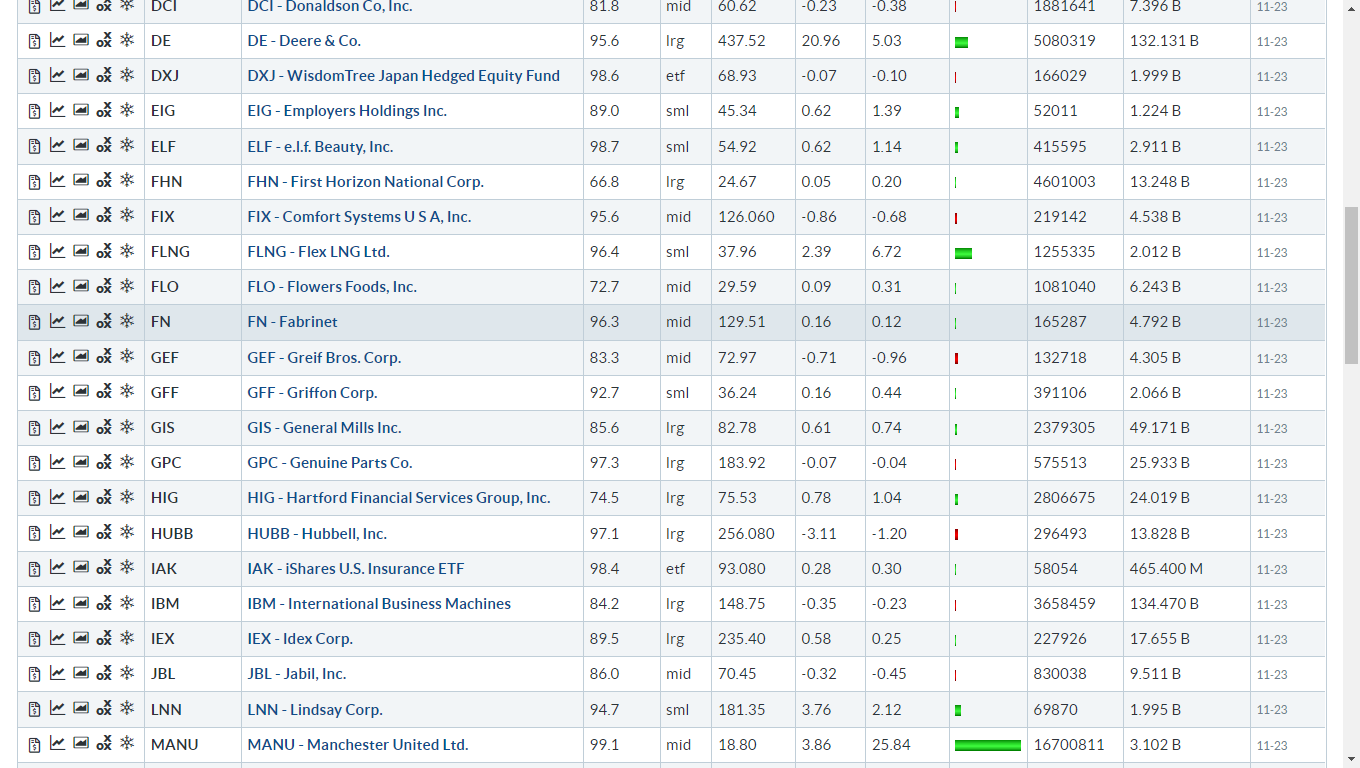Follow the HUBB - Hubbell, Inc. link
Viewport: 1360px width, 768px height.
317,534
